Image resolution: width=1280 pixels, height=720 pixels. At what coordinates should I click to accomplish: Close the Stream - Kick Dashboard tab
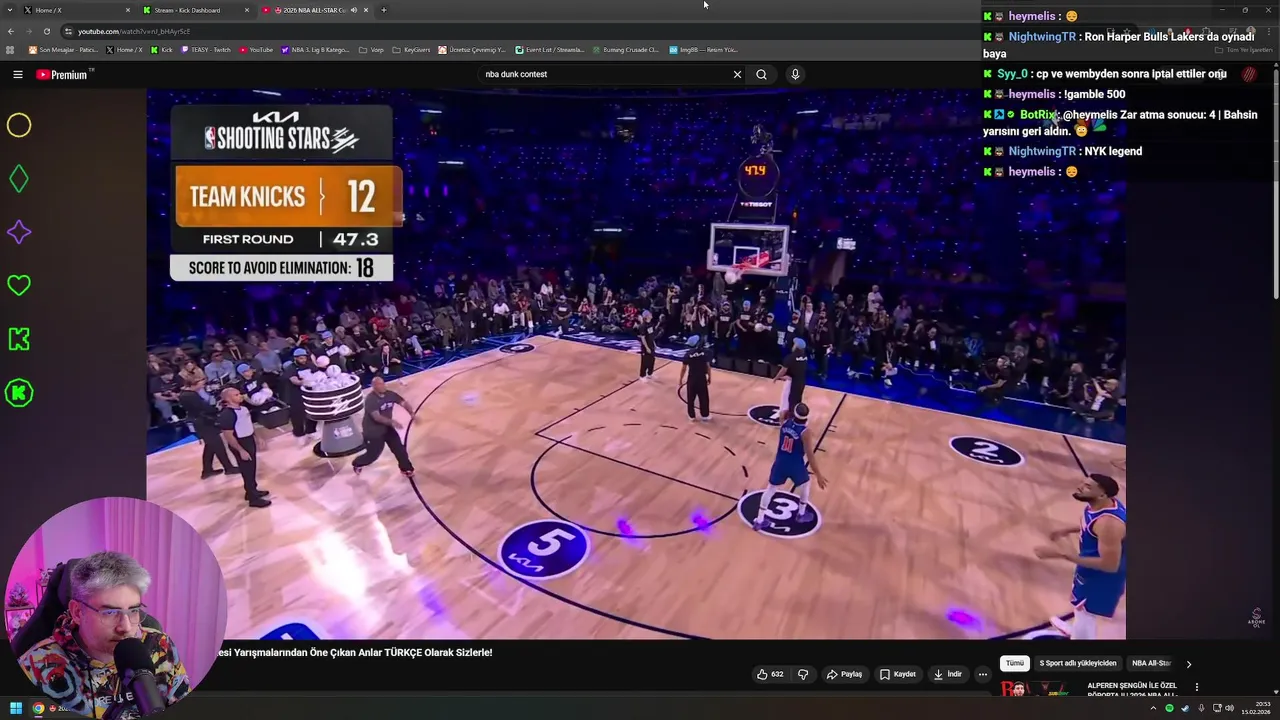tap(247, 10)
